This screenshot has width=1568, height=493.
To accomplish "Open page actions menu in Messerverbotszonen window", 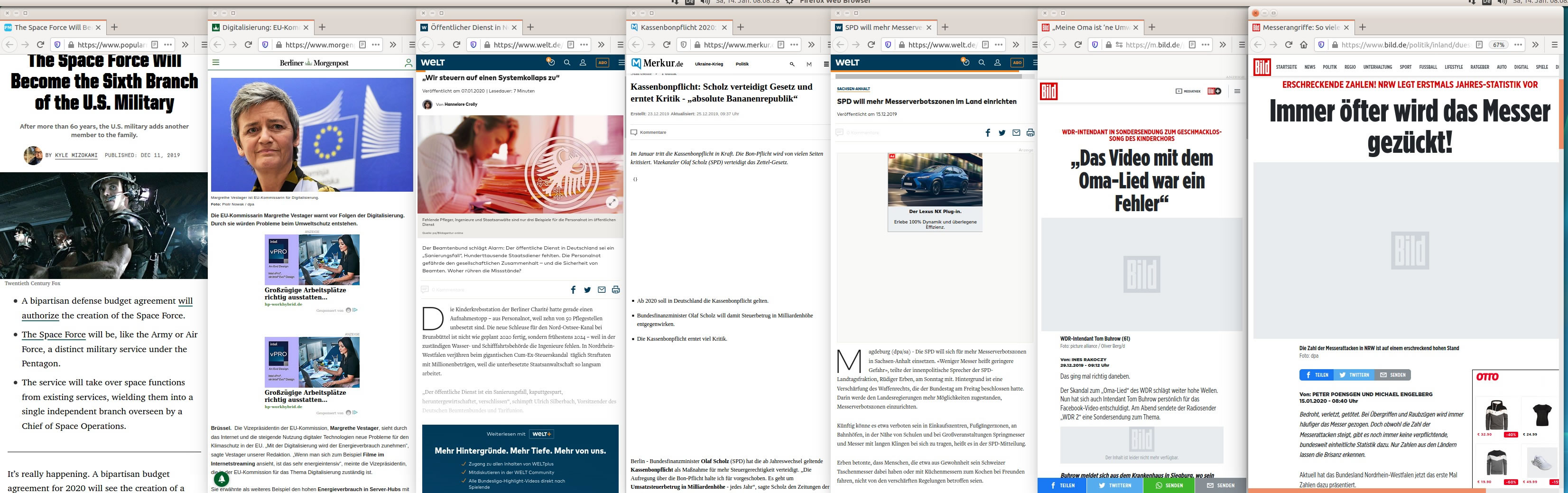I will (998, 45).
